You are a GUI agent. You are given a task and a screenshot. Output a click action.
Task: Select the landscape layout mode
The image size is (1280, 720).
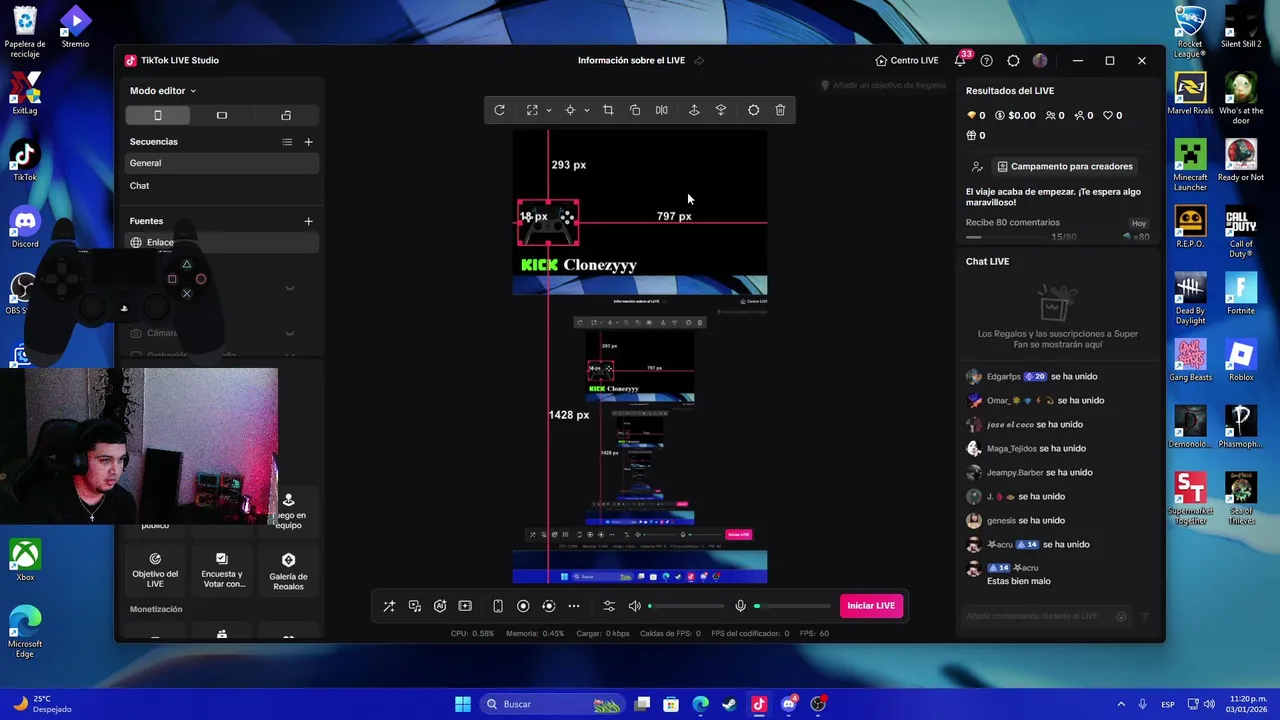222,115
